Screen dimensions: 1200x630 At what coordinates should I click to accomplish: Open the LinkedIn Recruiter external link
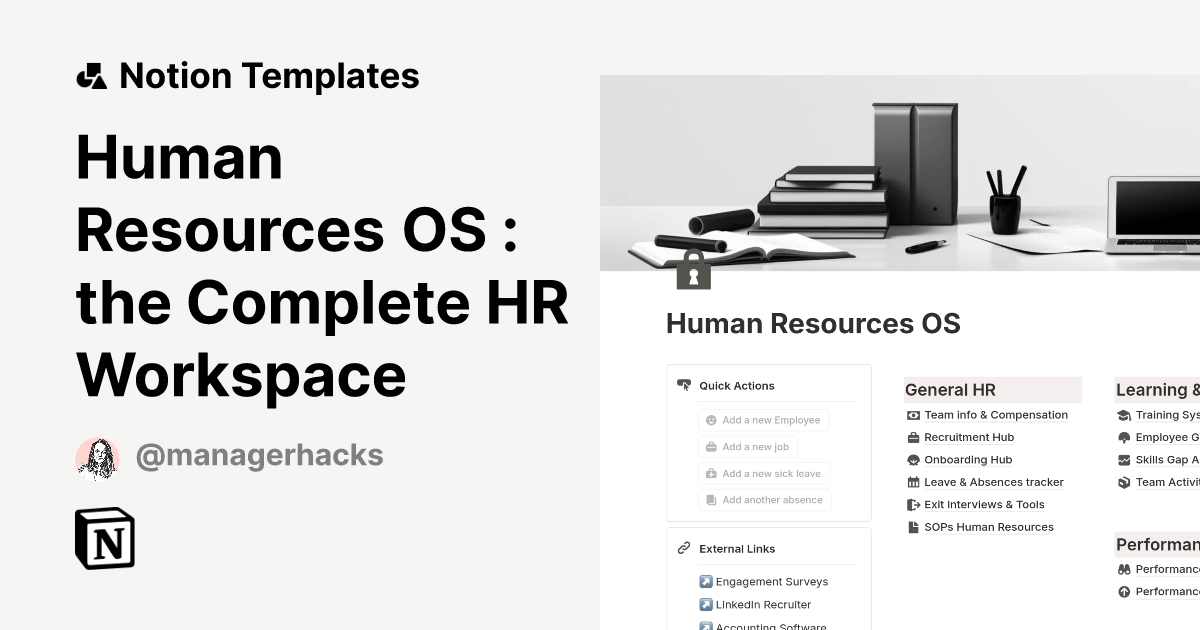(763, 604)
